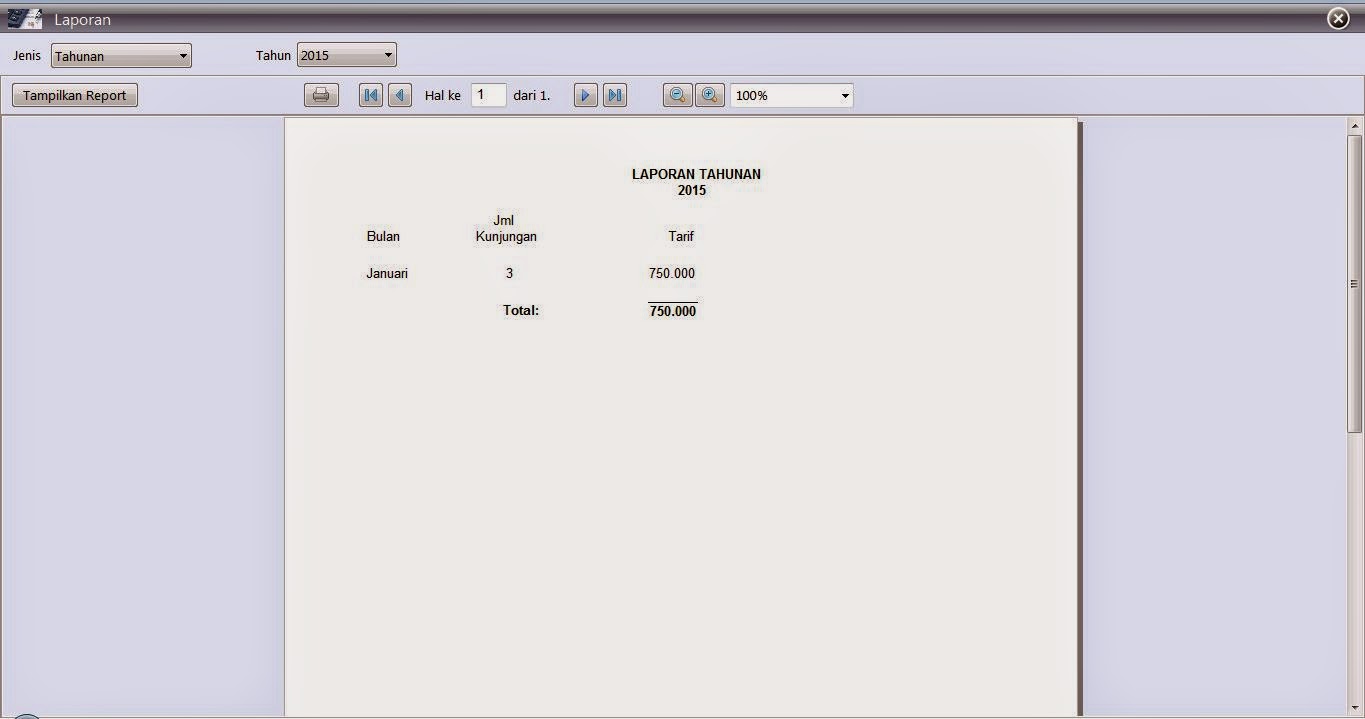This screenshot has height=719, width=1365.
Task: Click the next page icon
Action: 584,94
